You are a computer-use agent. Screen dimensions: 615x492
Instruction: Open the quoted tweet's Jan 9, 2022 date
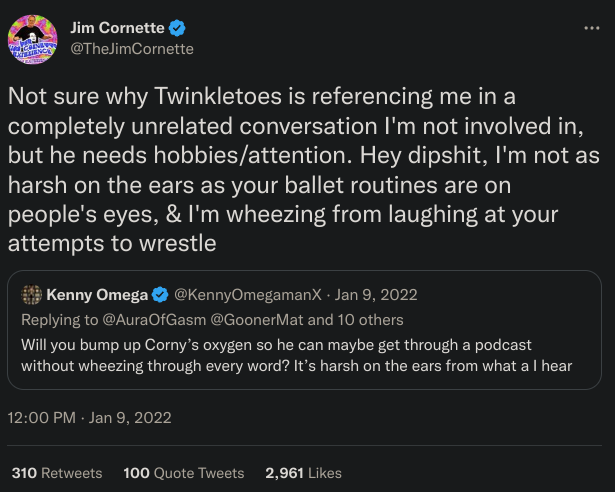coord(378,295)
